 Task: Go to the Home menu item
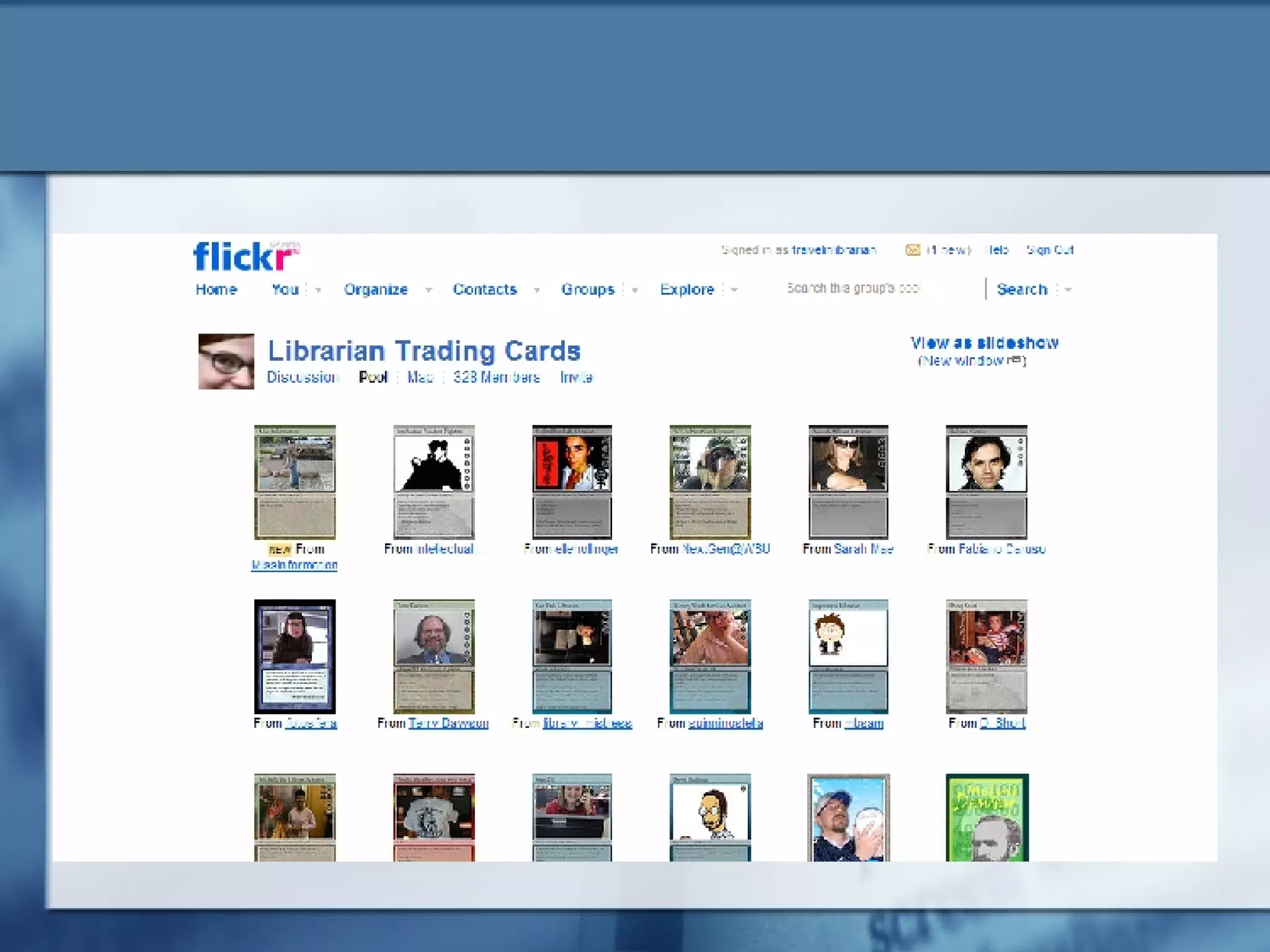(216, 289)
